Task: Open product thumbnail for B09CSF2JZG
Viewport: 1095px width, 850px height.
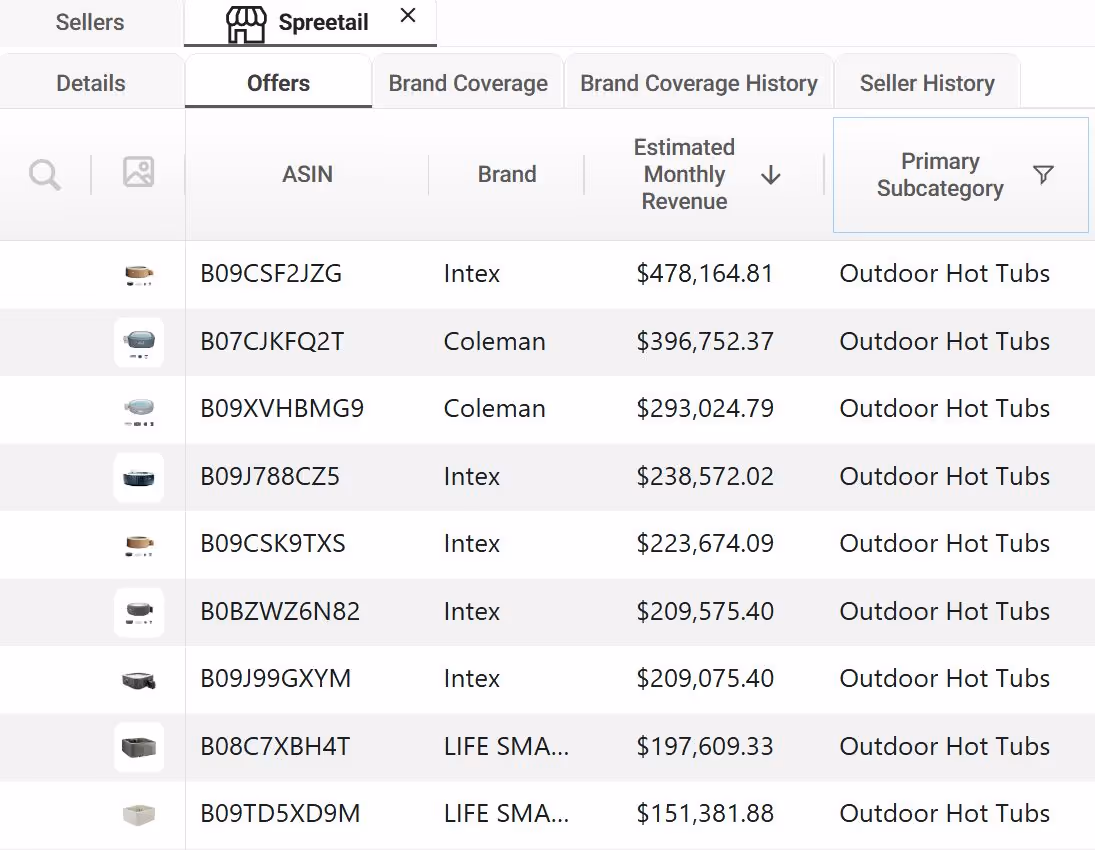Action: click(139, 274)
